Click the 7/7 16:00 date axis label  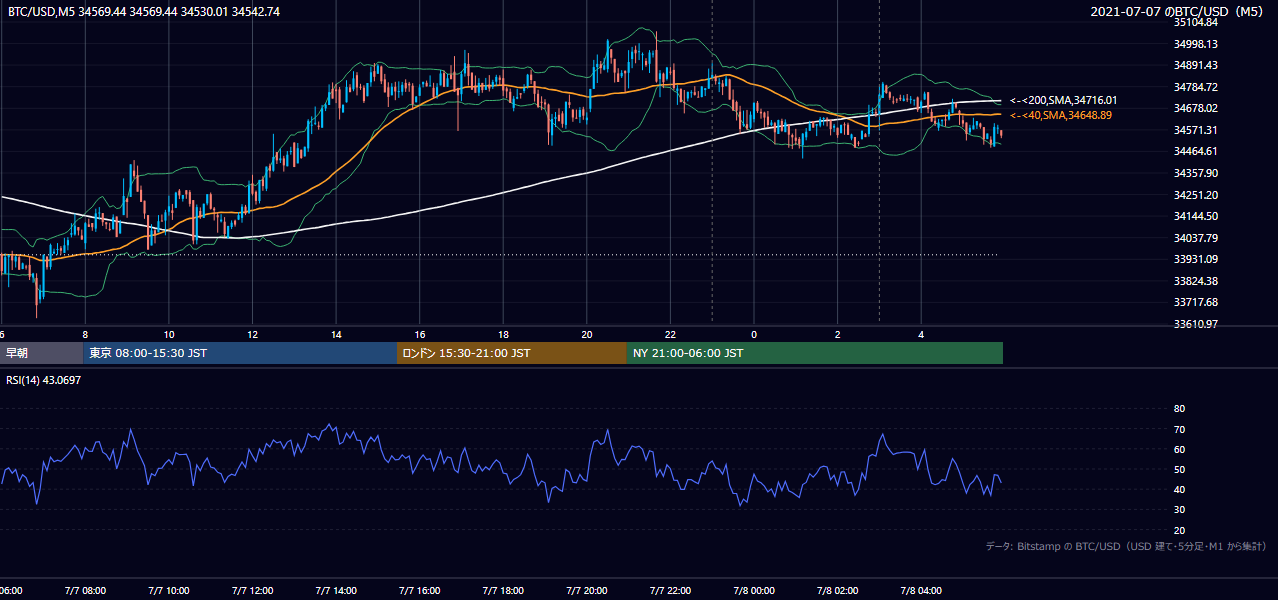(420, 591)
